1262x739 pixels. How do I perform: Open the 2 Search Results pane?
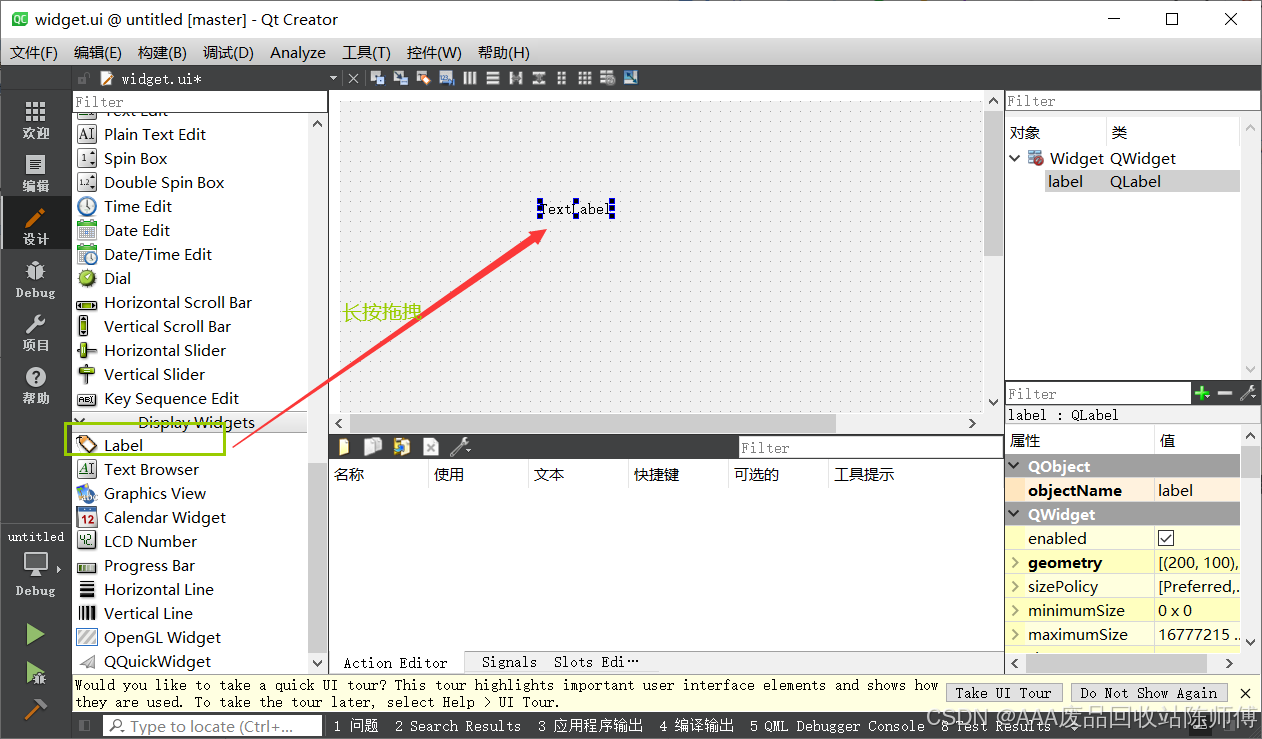(x=458, y=726)
